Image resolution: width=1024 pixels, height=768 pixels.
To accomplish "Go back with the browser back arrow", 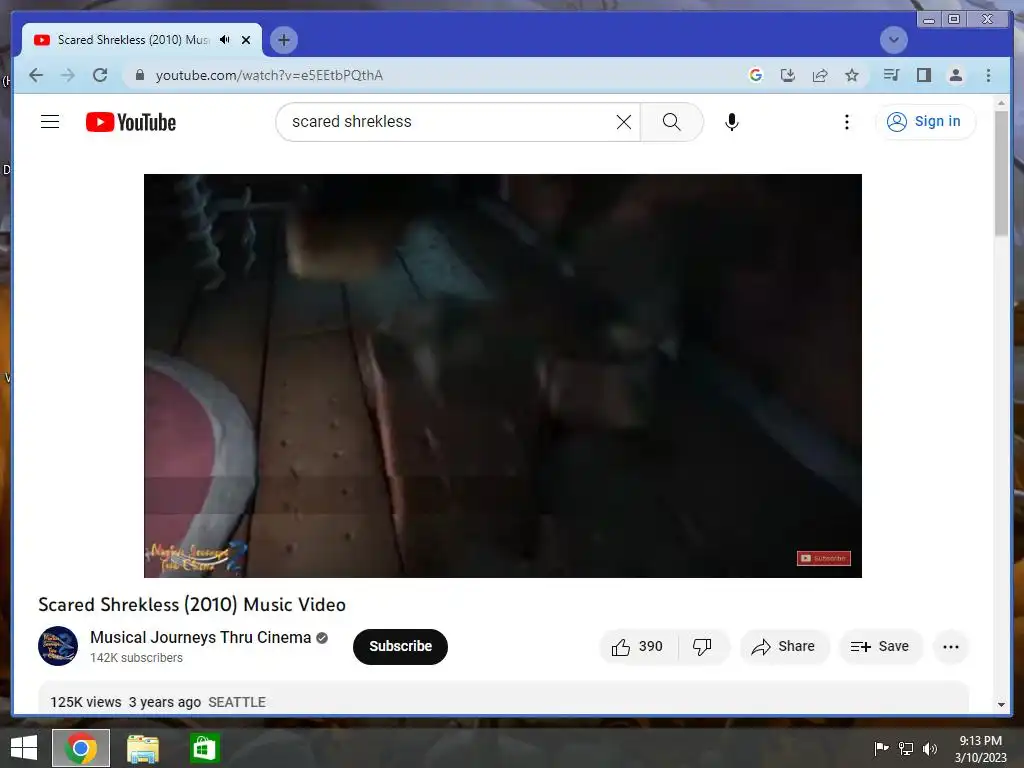I will point(37,75).
